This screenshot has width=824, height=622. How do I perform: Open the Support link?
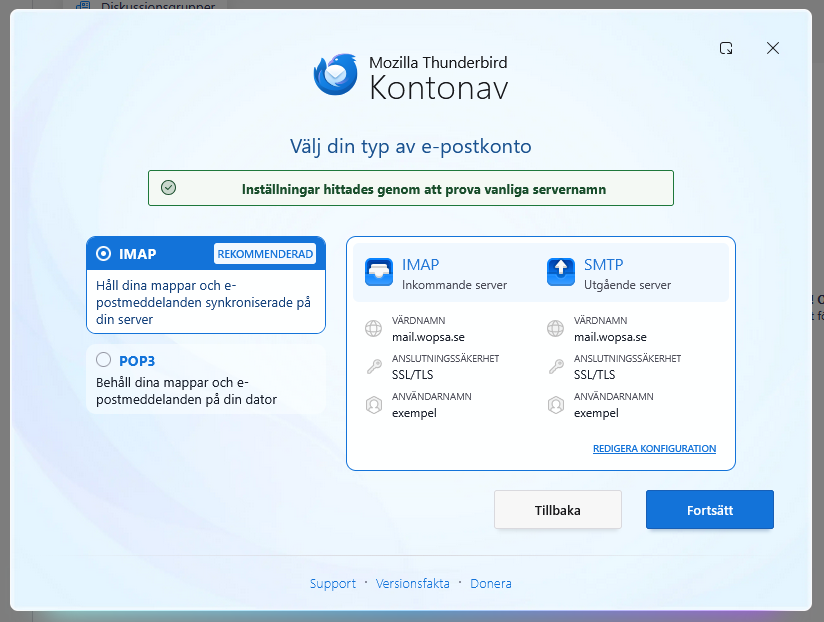point(333,584)
